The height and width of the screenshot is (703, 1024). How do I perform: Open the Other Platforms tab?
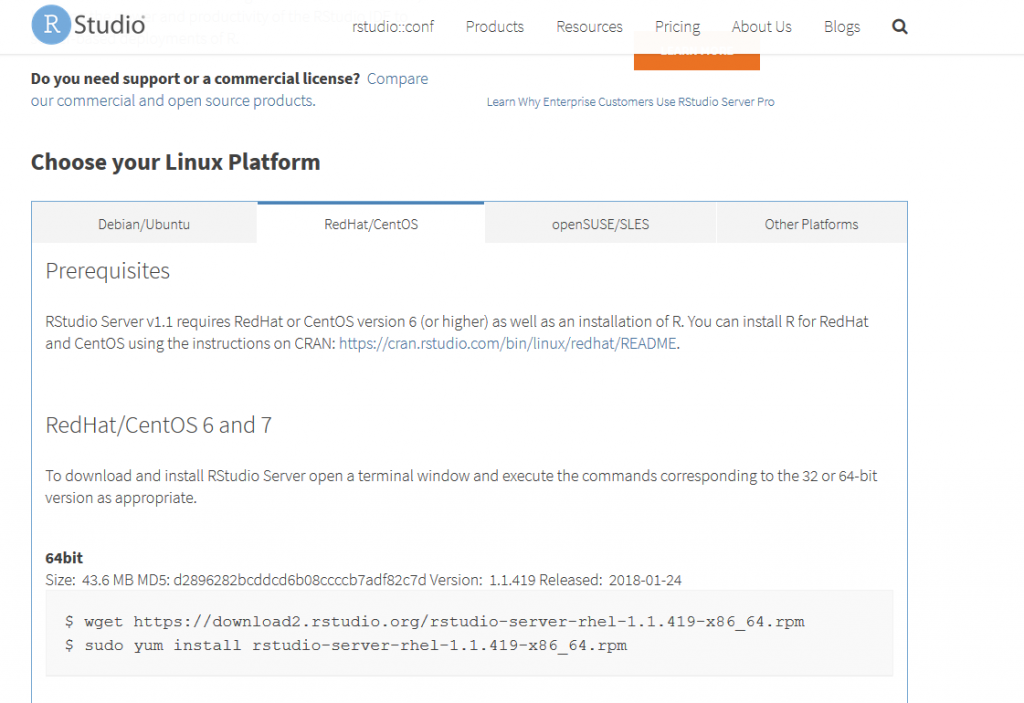pyautogui.click(x=811, y=224)
